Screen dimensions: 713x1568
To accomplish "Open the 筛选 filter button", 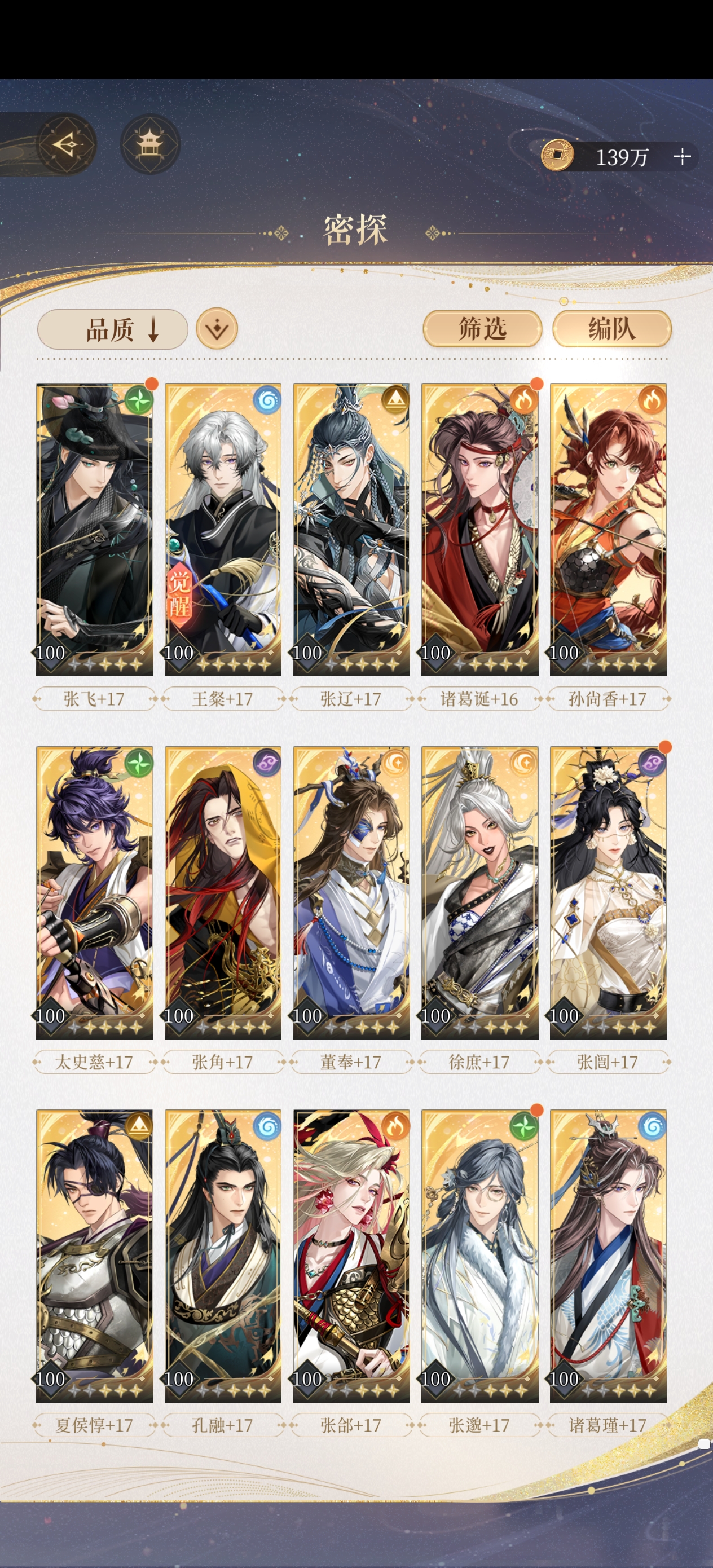I will pos(482,329).
